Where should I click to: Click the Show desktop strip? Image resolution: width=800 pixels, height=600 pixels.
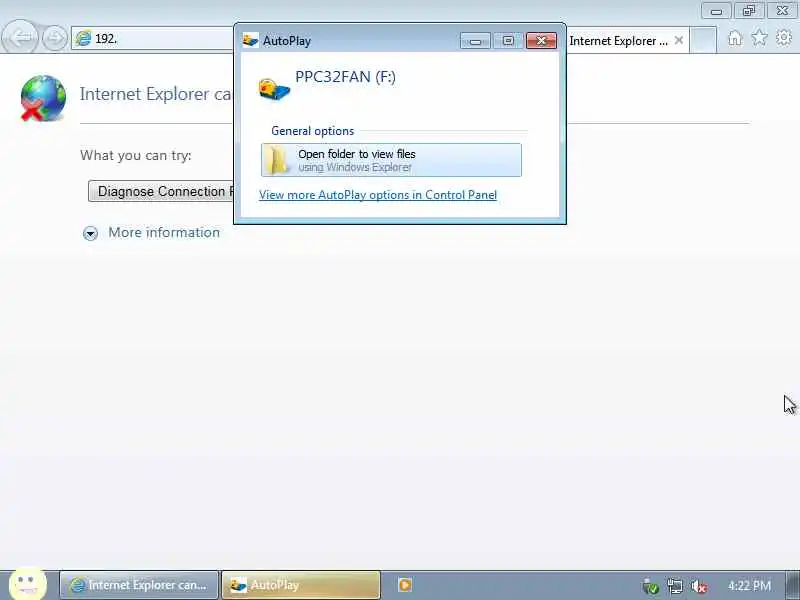pyautogui.click(x=793, y=585)
